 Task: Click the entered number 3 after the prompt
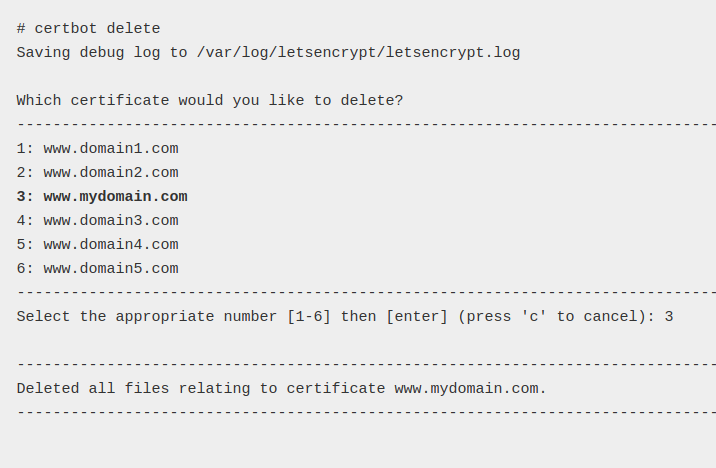(x=669, y=316)
